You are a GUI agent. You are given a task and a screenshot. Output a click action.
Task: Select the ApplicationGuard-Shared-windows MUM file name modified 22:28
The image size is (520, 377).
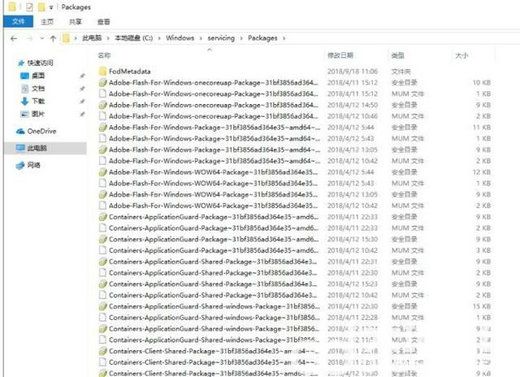click(214, 318)
